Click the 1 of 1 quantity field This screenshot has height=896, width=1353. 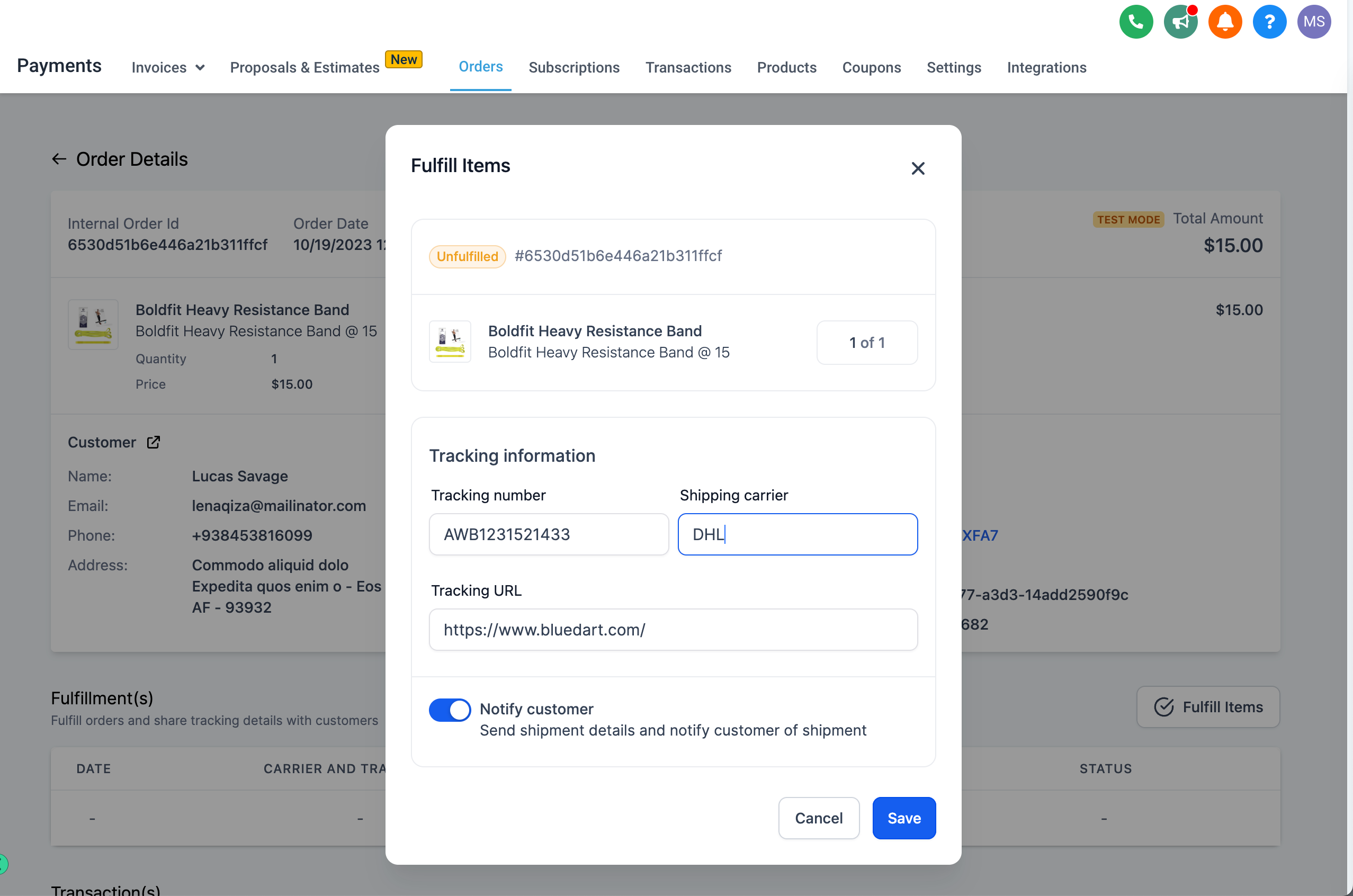tap(867, 342)
